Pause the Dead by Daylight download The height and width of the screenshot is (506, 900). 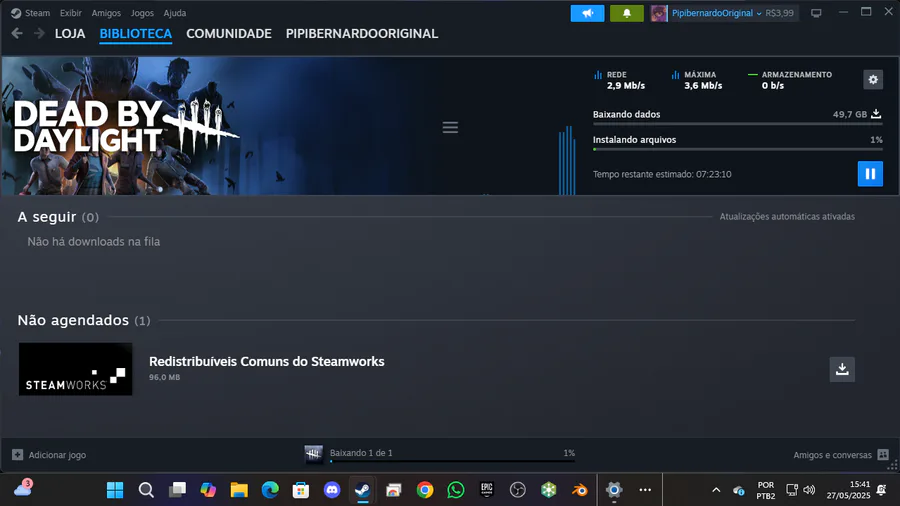[870, 174]
